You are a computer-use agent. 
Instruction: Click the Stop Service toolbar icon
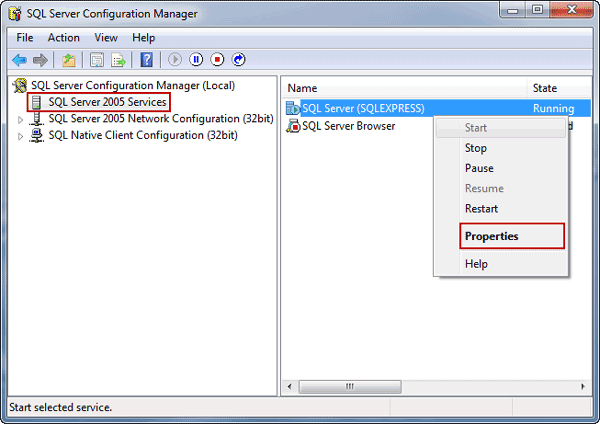click(x=217, y=59)
